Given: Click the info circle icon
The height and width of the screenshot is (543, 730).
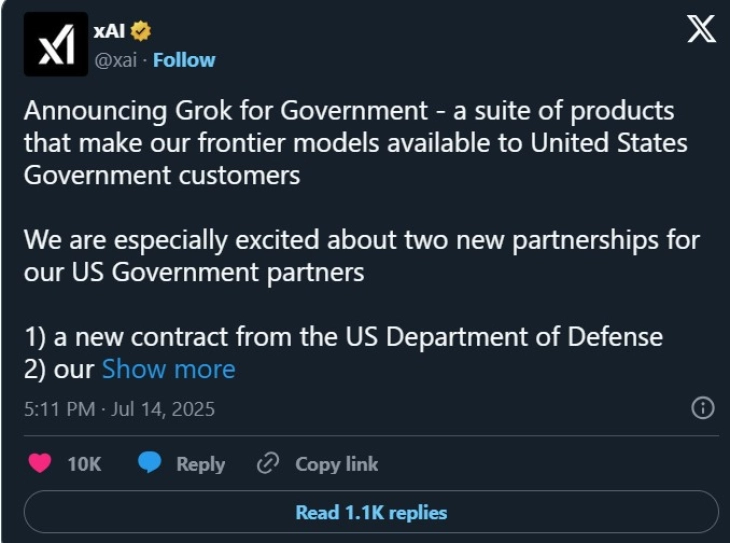Looking at the screenshot, I should point(703,408).
